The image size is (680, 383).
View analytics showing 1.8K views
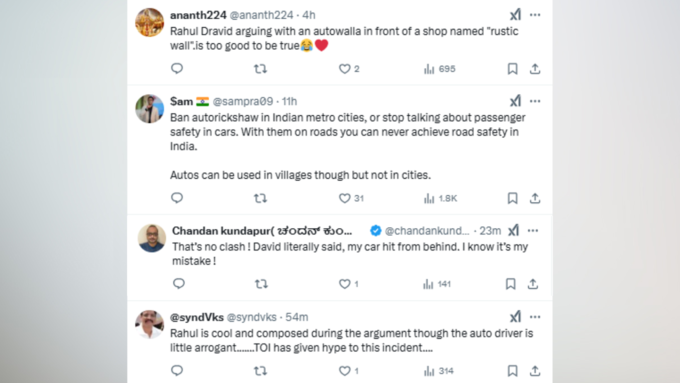click(440, 198)
